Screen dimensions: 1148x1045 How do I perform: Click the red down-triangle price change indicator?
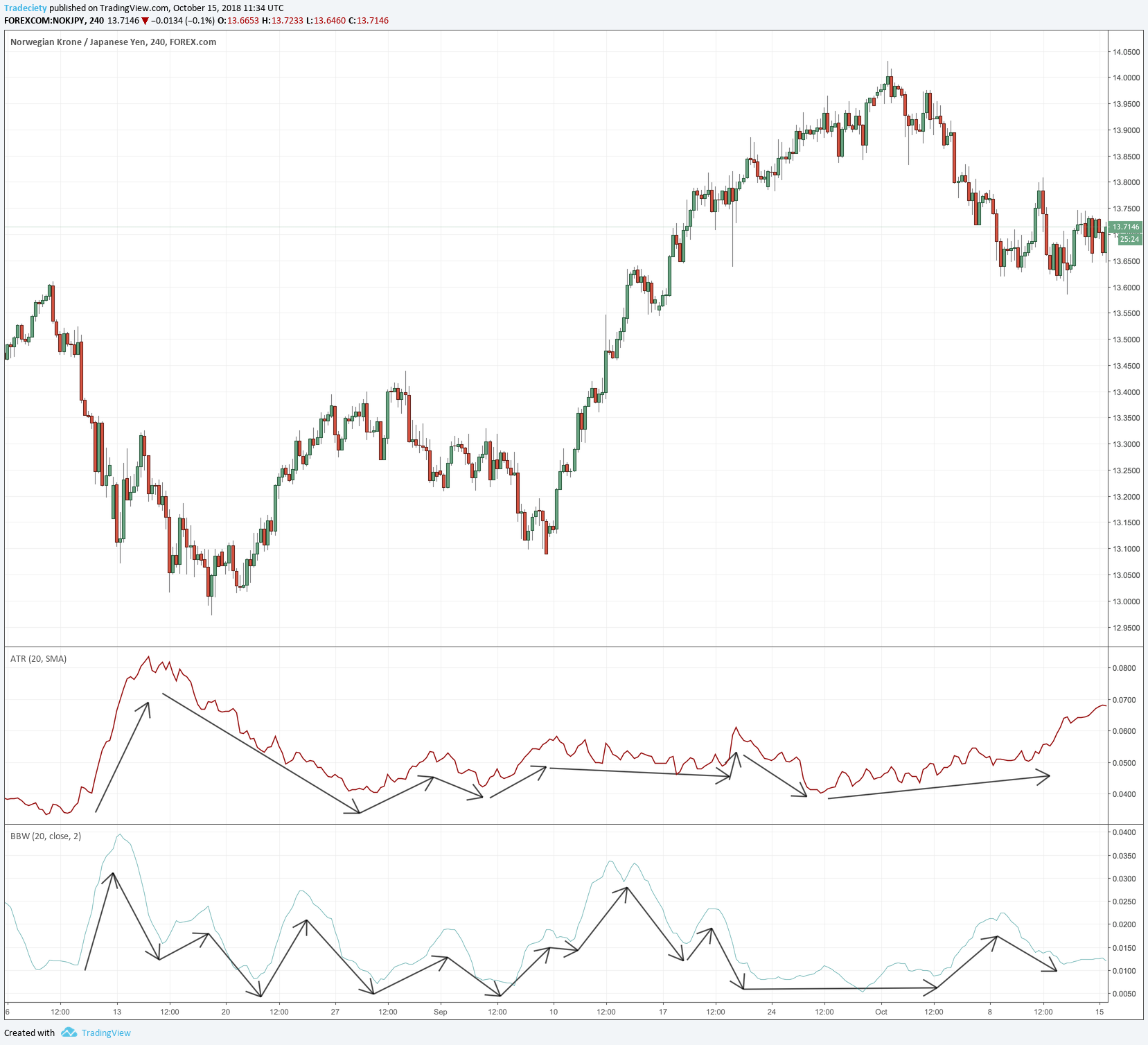coord(145,21)
